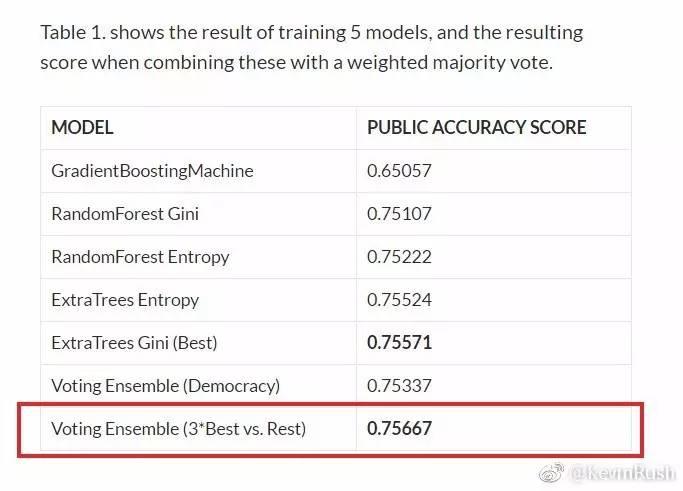The width and height of the screenshot is (683, 491).
Task: Click the "Table 1." caption text
Action: [72, 33]
